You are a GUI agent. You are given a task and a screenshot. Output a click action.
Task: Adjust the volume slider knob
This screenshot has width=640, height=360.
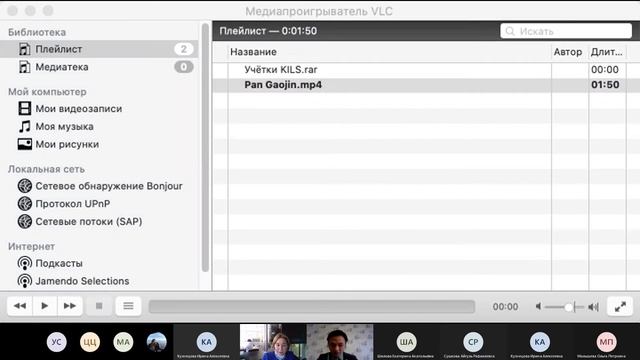[x=569, y=307]
